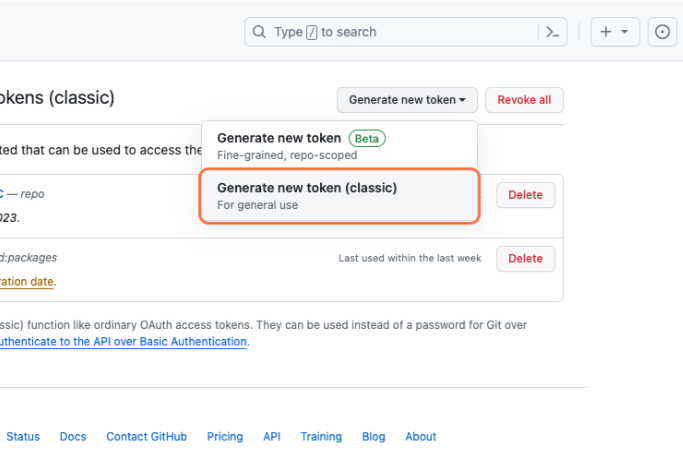Screen dimensions: 683x455
Task: Open the Status footer link
Action: point(23,437)
